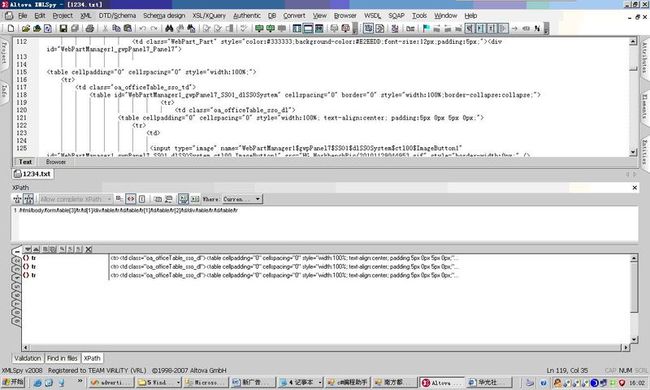Screen dimensions: 650x390
Task: Click the second green Validate icon
Action: (270, 28)
